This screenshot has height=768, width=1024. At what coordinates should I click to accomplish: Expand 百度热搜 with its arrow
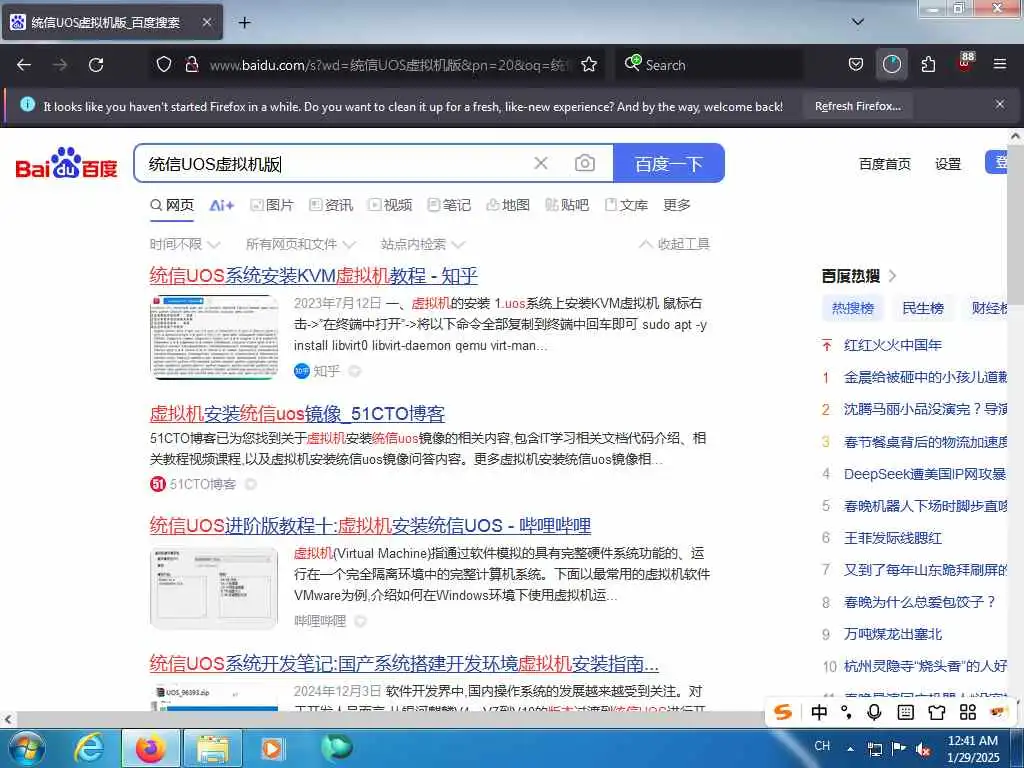[893, 276]
